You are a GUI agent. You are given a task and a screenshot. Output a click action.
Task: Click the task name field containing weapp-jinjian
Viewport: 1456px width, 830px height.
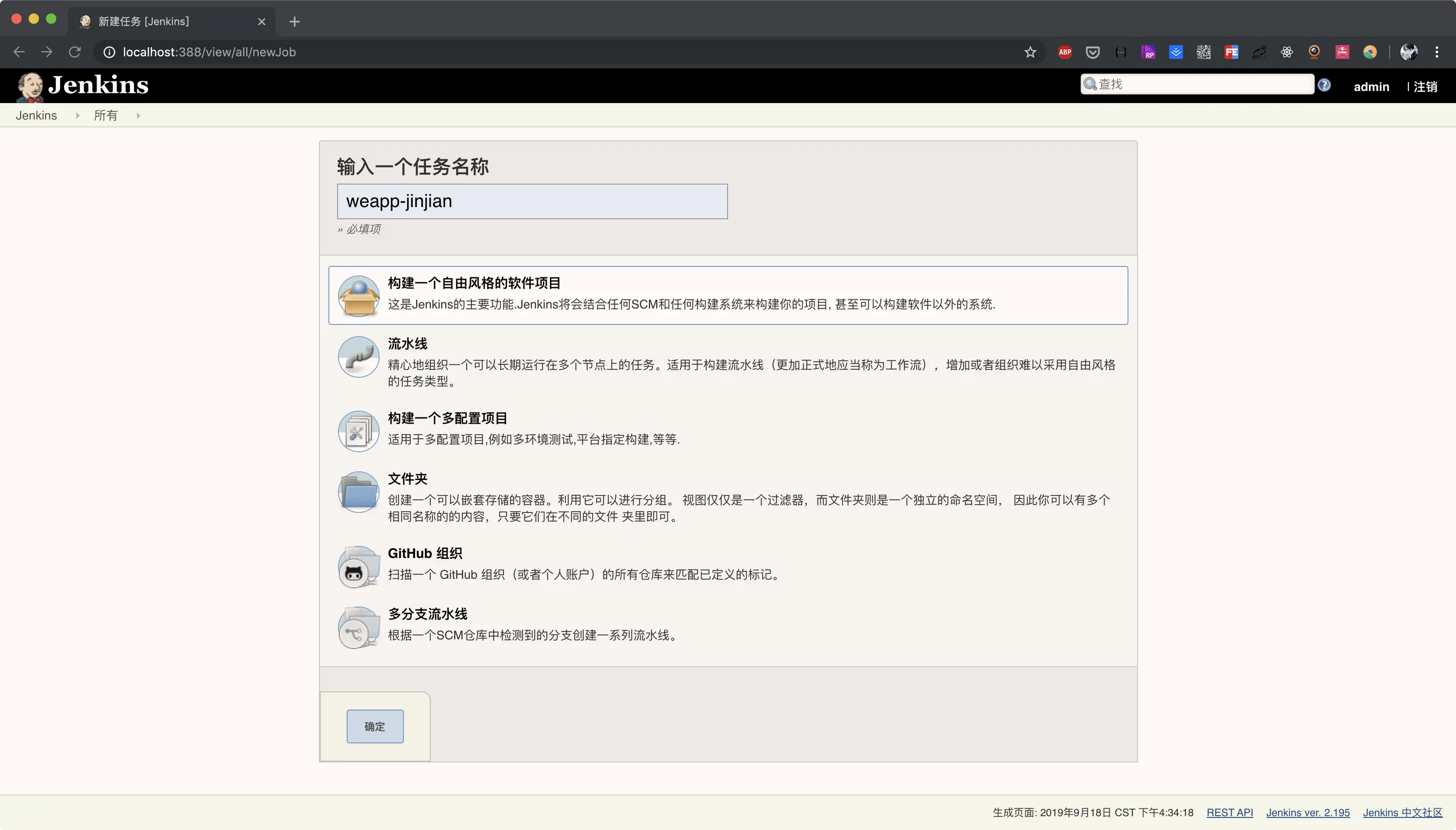532,201
